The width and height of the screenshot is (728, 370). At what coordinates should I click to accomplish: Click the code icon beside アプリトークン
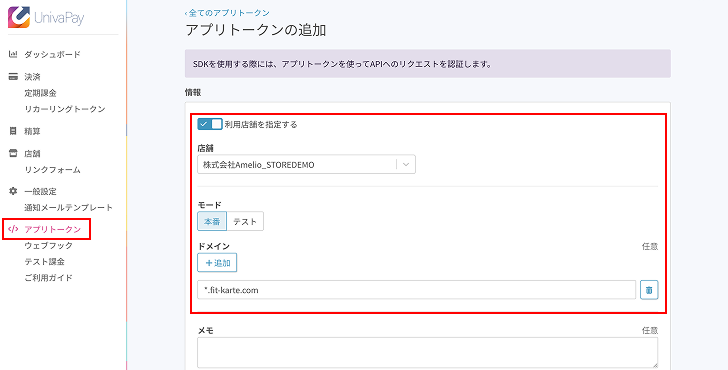(13, 229)
